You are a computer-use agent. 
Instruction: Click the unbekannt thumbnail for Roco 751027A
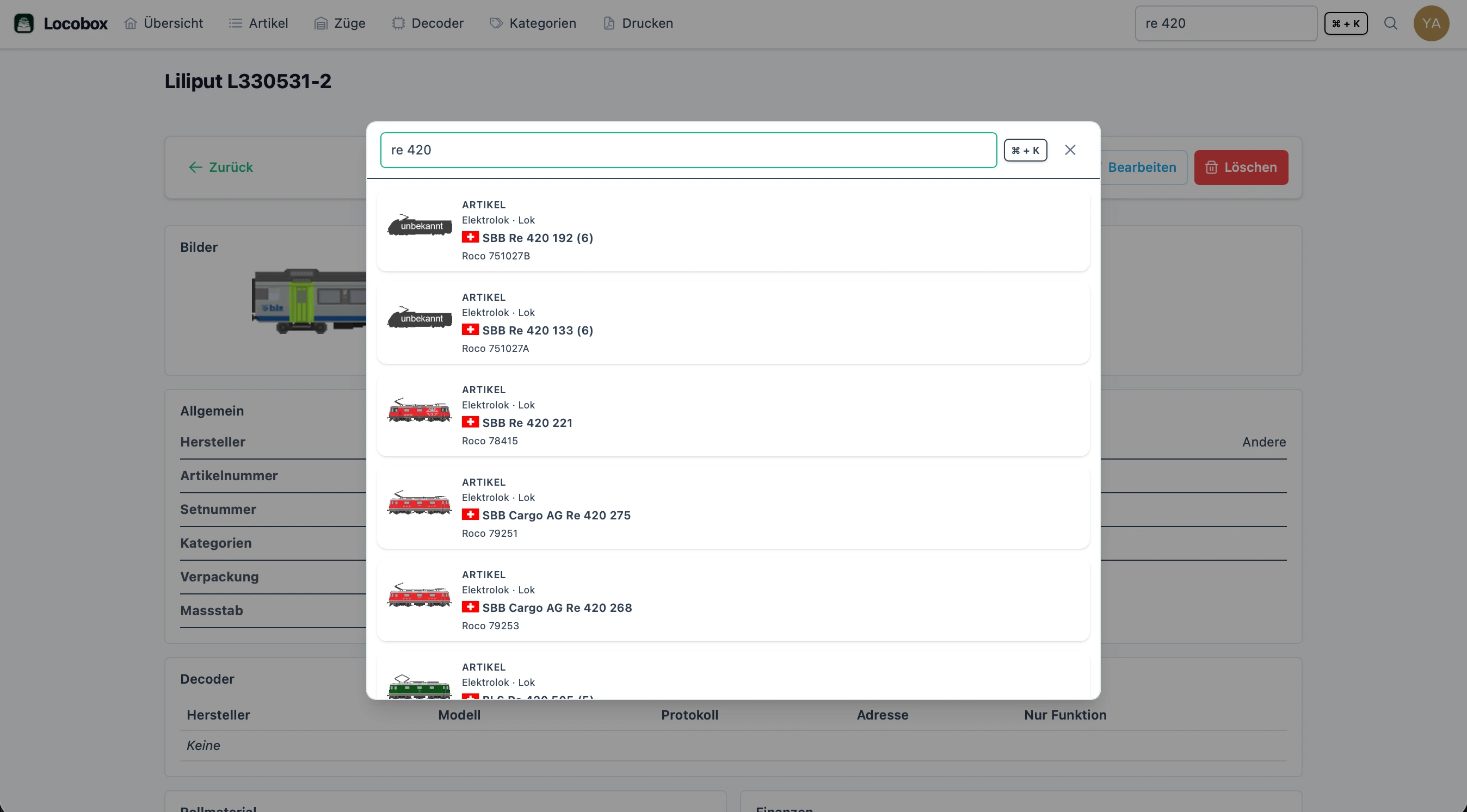pyautogui.click(x=420, y=318)
